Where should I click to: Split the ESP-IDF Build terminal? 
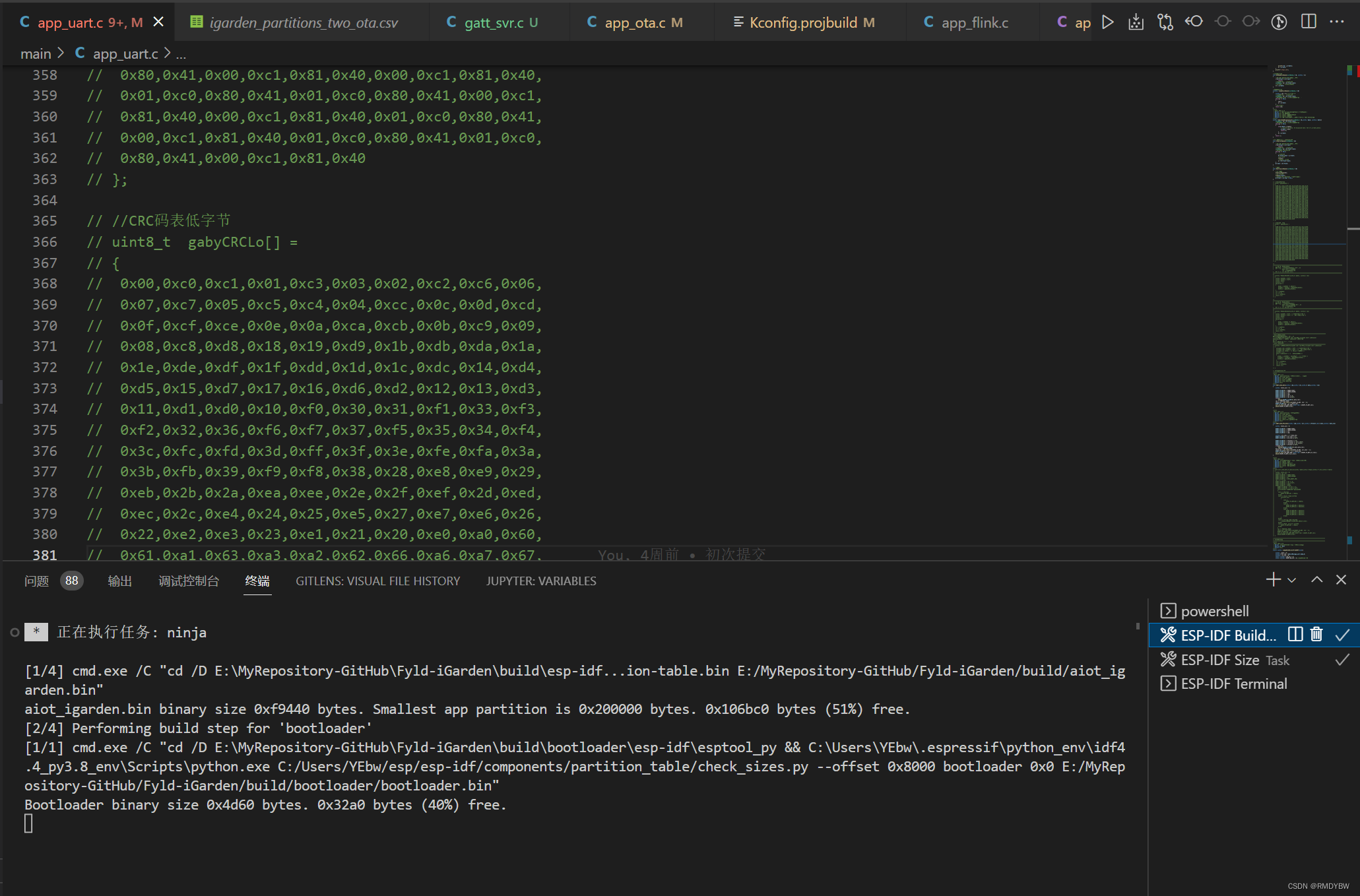coord(1295,634)
